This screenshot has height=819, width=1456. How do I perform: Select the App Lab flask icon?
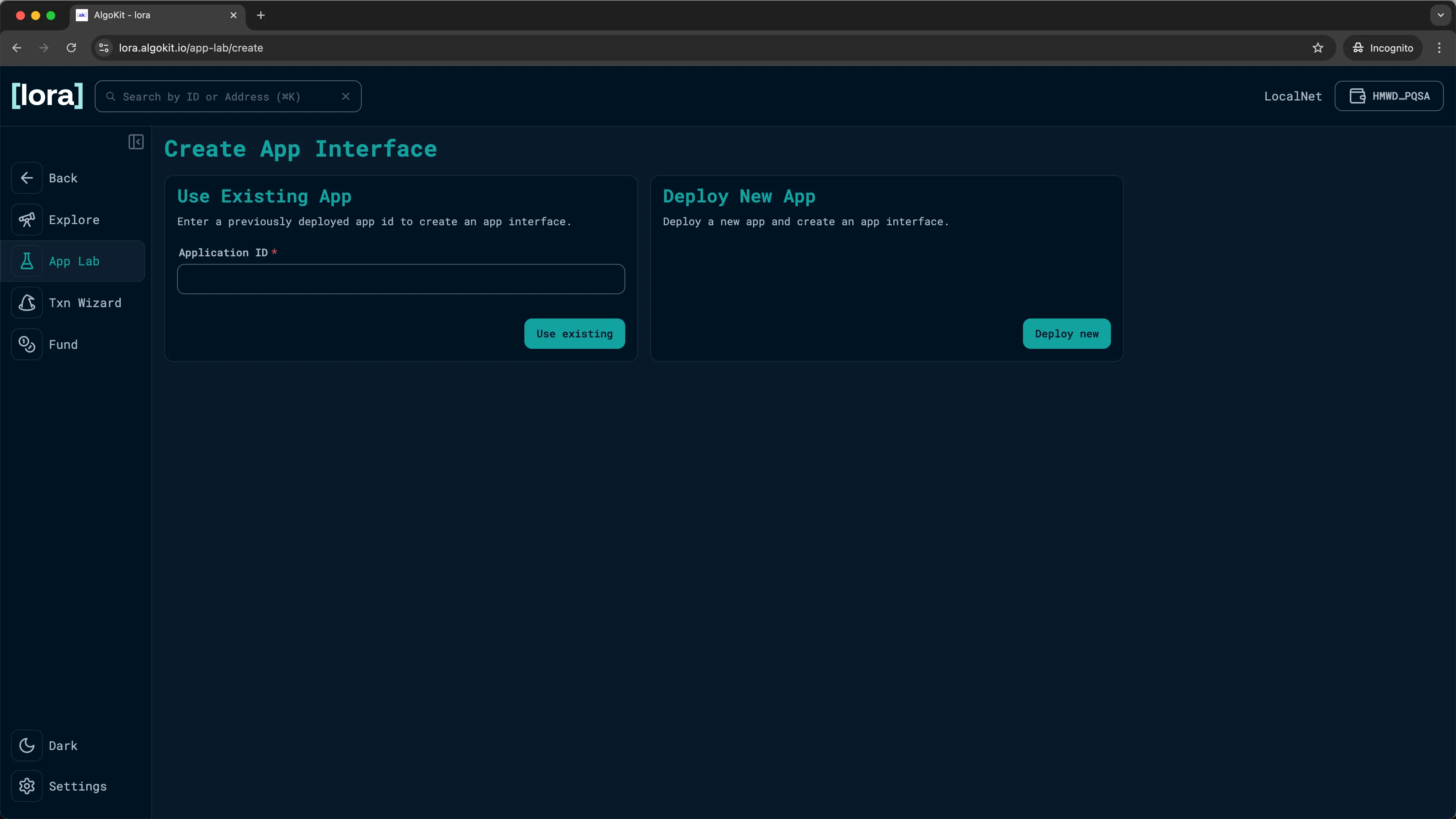(27, 260)
